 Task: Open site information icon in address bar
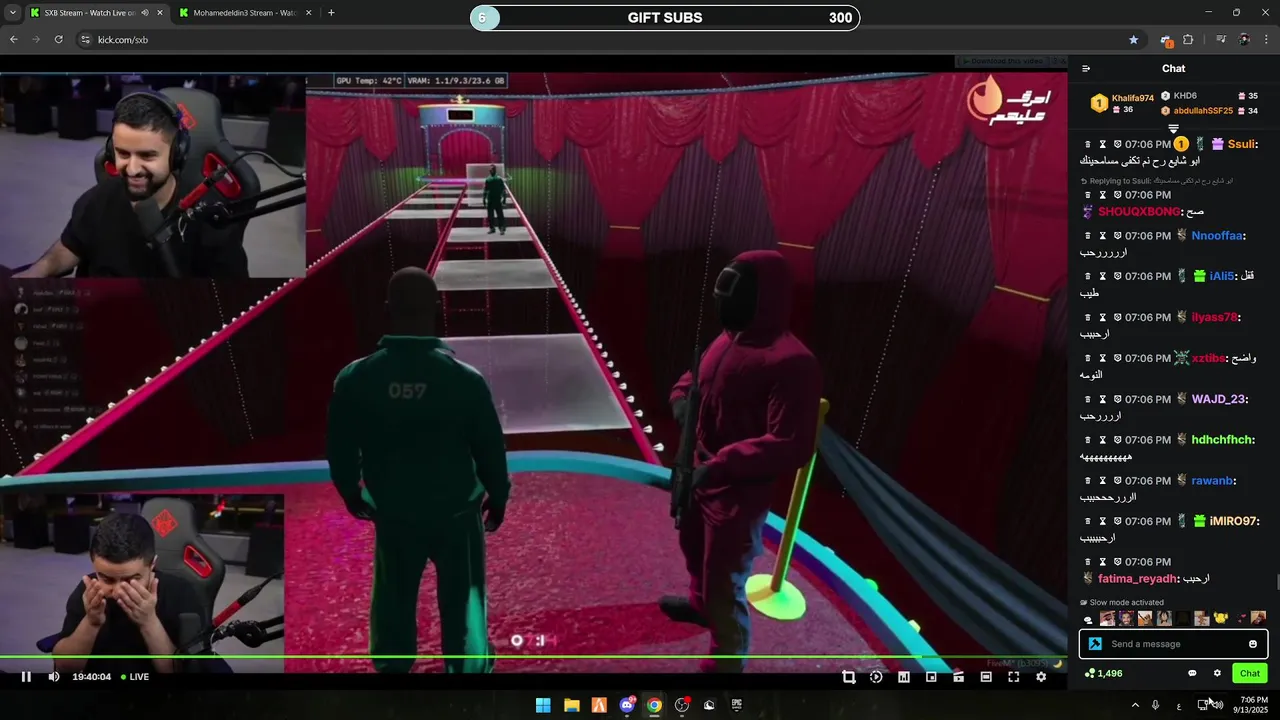point(85,39)
